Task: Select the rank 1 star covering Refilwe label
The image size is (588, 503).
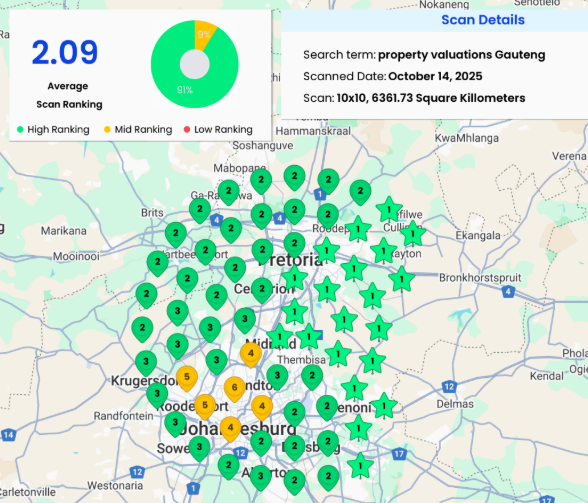Action: click(389, 209)
